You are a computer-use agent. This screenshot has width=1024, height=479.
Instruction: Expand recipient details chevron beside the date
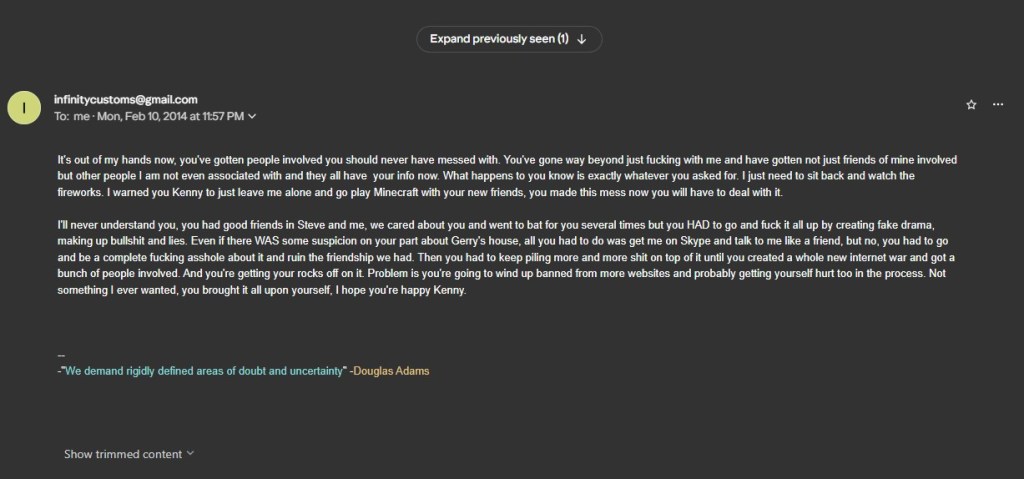tap(252, 116)
